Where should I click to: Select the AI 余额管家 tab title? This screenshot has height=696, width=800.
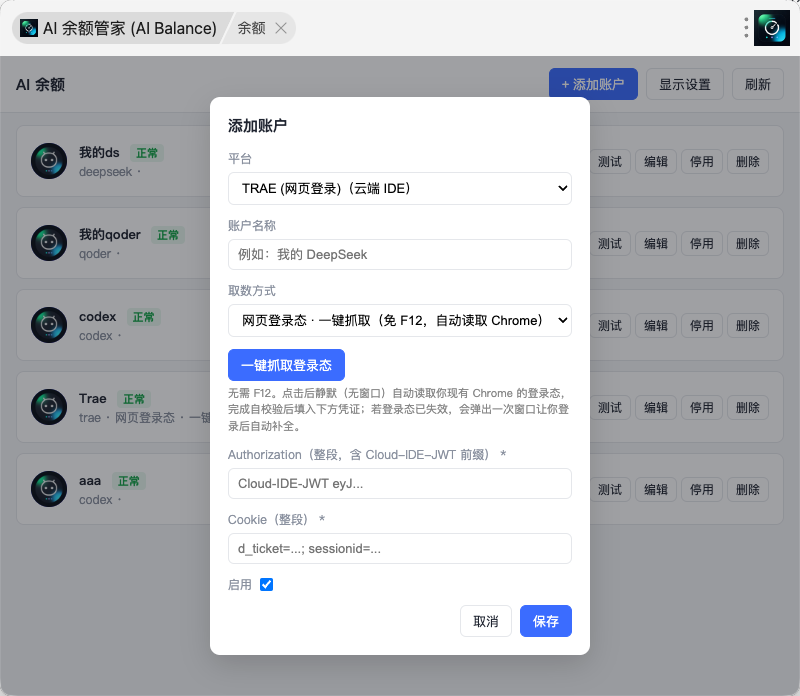click(130, 28)
